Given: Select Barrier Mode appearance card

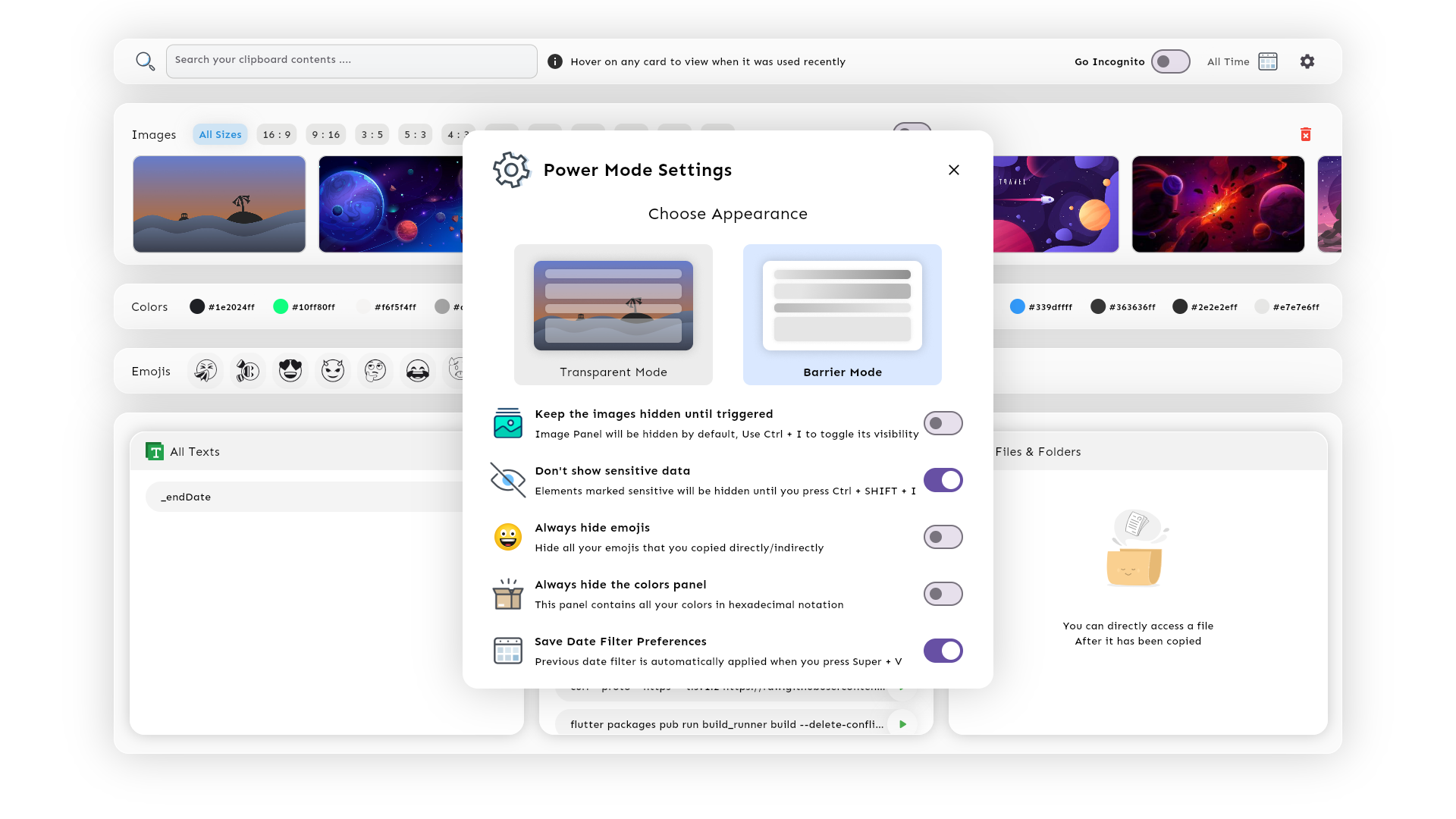Looking at the screenshot, I should (x=842, y=315).
